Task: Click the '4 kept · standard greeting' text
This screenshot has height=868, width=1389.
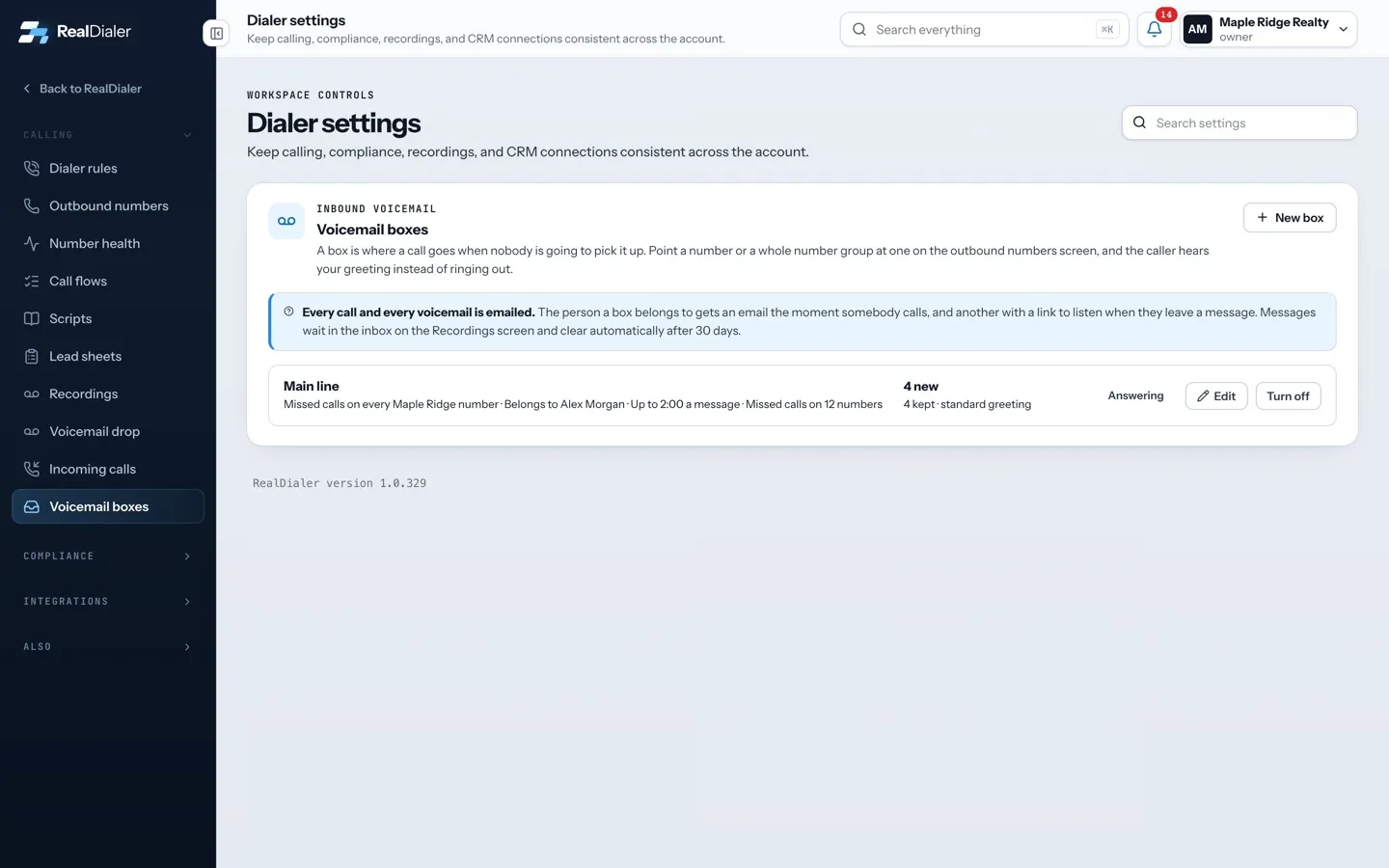Action: 967,404
